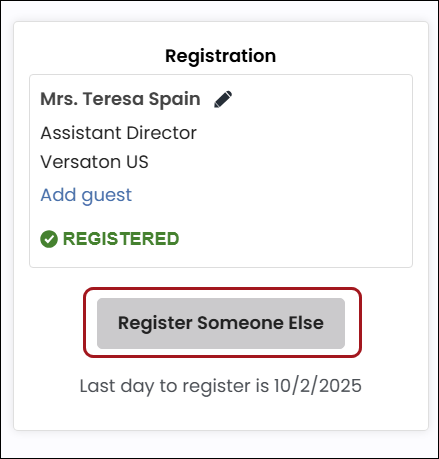
Task: Click the word Director in job title
Action: tap(162, 133)
